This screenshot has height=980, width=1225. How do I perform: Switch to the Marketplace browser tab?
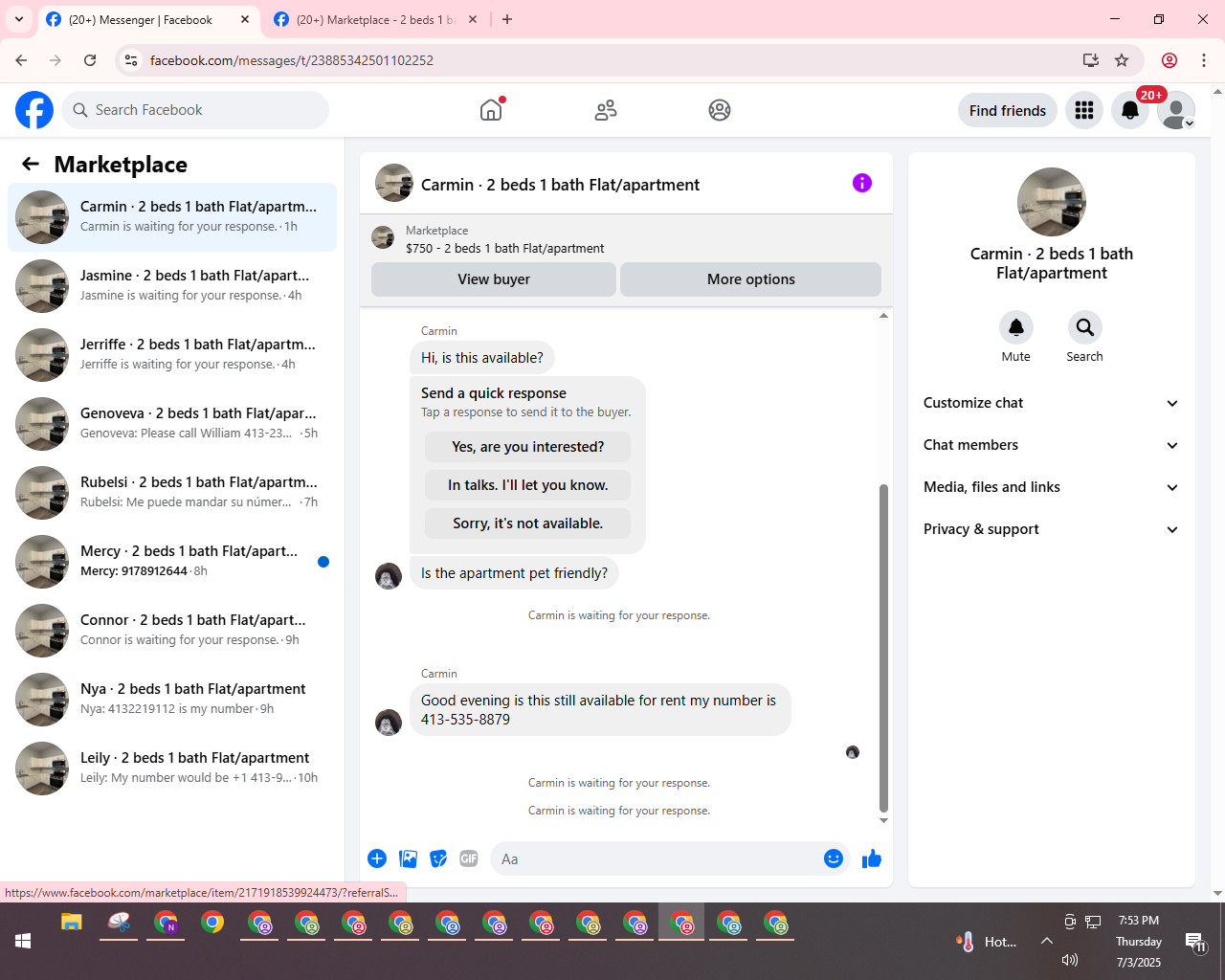pos(376,19)
